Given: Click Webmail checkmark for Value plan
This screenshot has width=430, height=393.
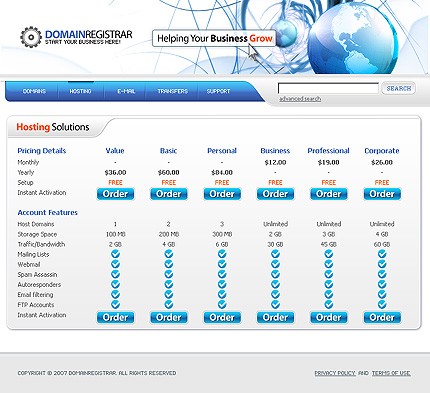Looking at the screenshot, I should click(x=115, y=264).
